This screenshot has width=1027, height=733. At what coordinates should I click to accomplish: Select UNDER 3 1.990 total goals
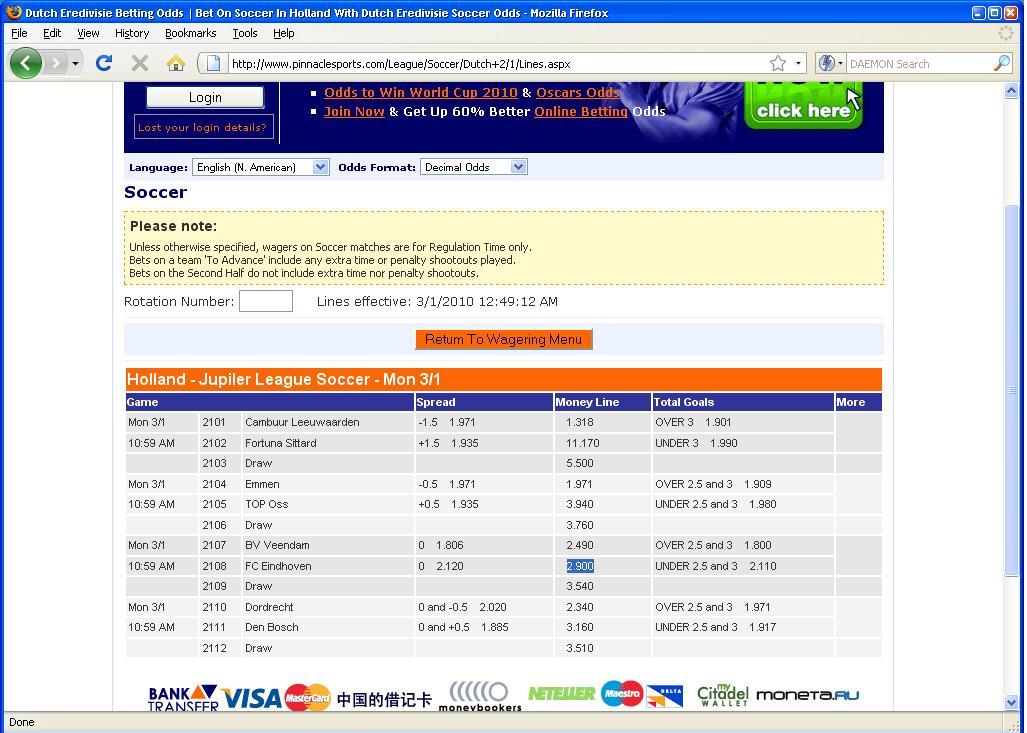[x=696, y=443]
